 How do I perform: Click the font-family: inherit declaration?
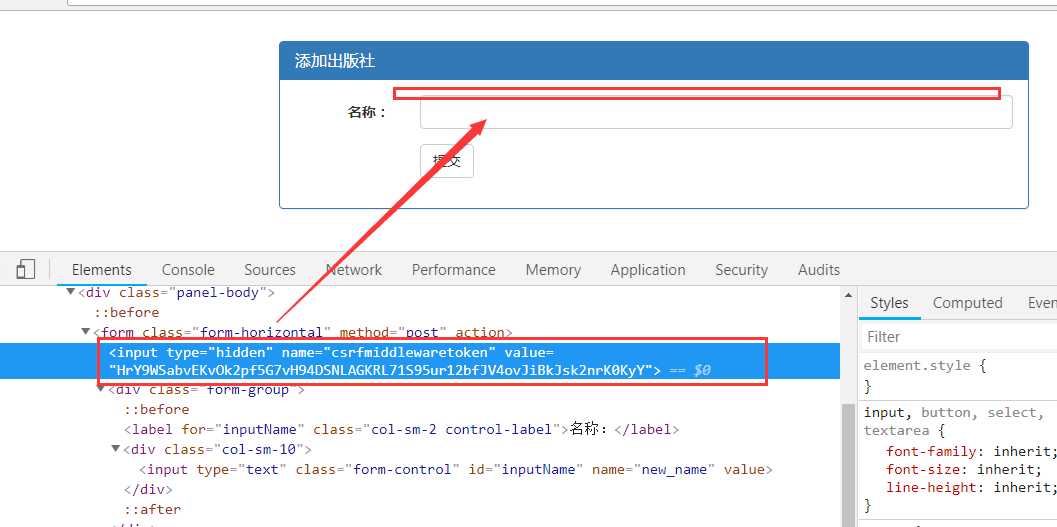(969, 452)
